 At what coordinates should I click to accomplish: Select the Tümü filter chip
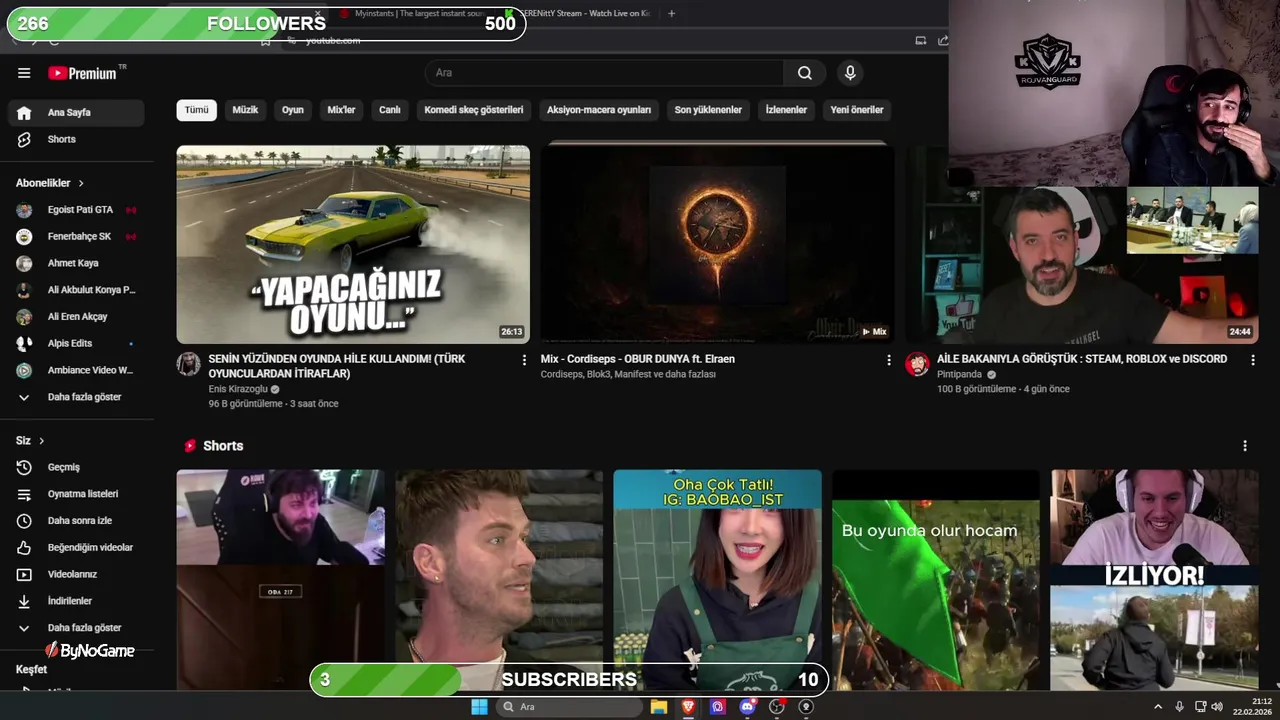tap(197, 110)
